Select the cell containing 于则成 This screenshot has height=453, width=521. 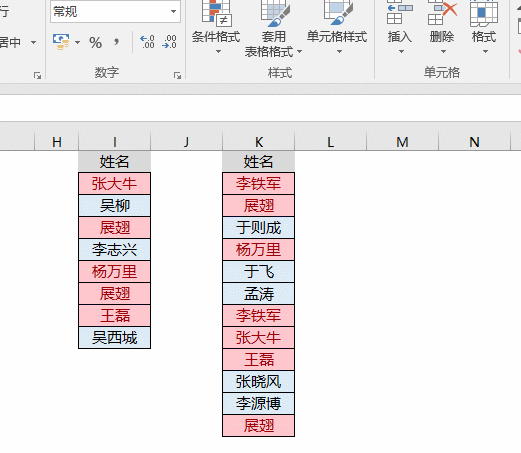point(259,228)
